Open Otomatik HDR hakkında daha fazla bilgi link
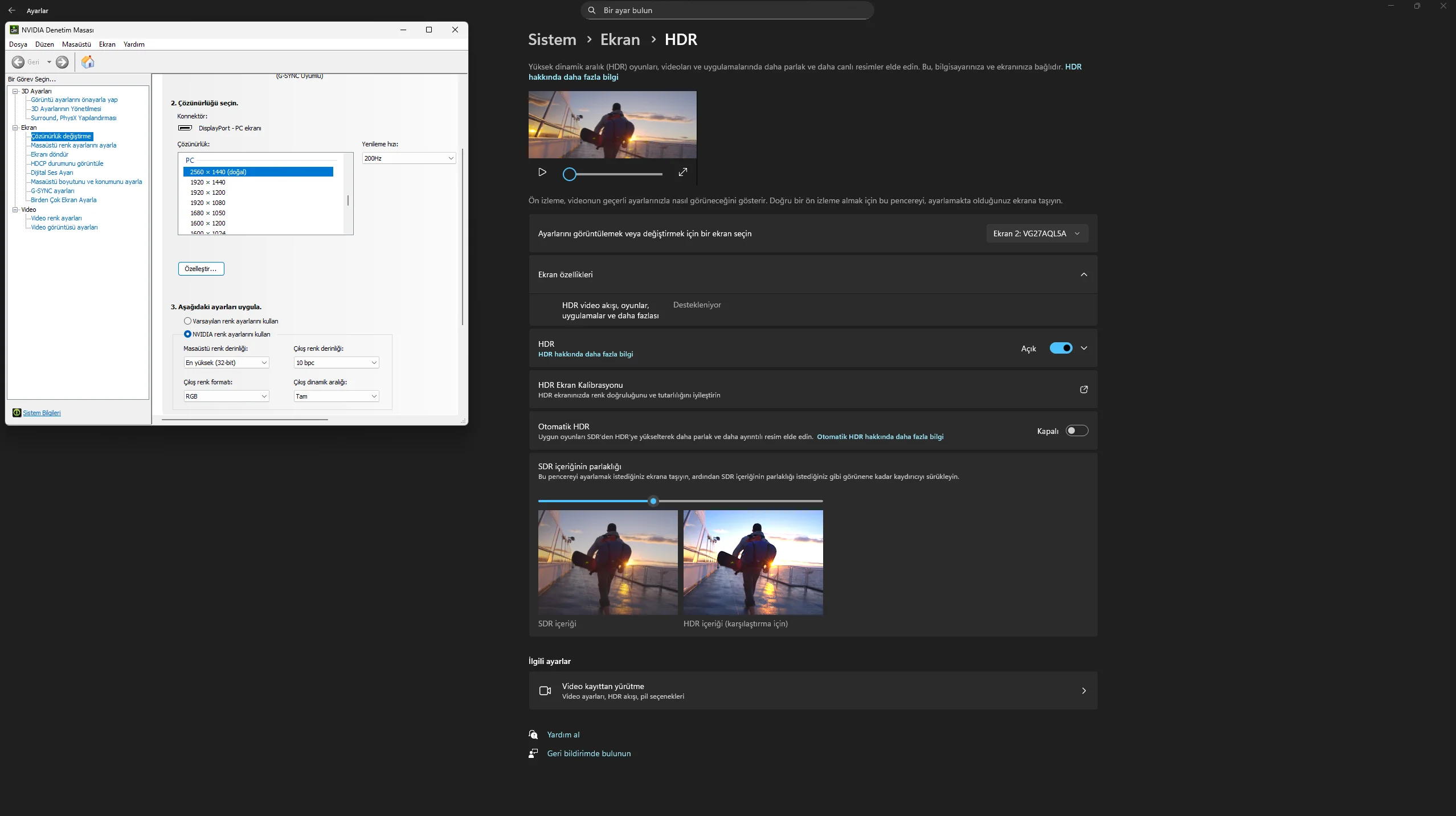1456x816 pixels. point(880,437)
